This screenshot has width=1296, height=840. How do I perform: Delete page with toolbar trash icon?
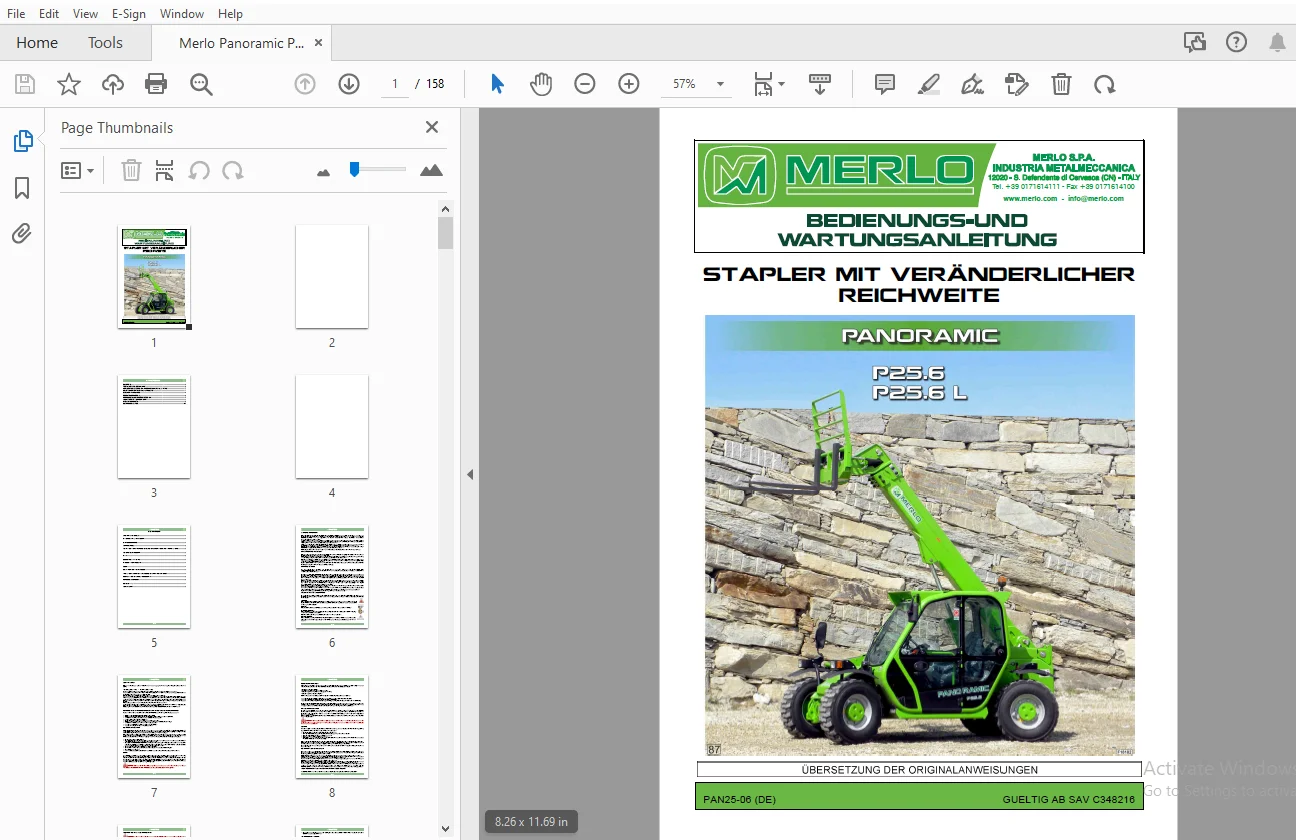tap(1061, 84)
